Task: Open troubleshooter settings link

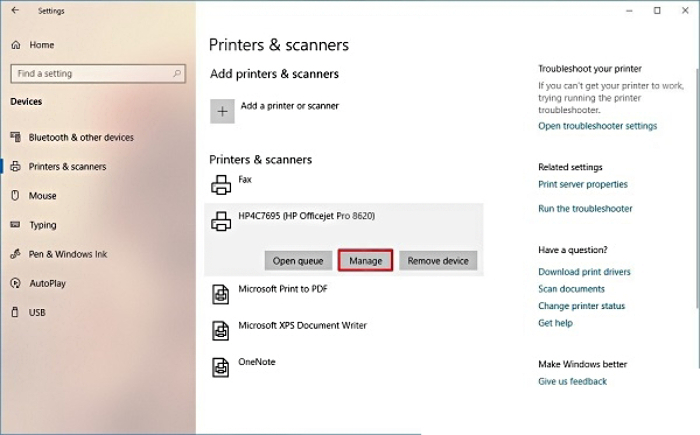Action: tap(597, 126)
